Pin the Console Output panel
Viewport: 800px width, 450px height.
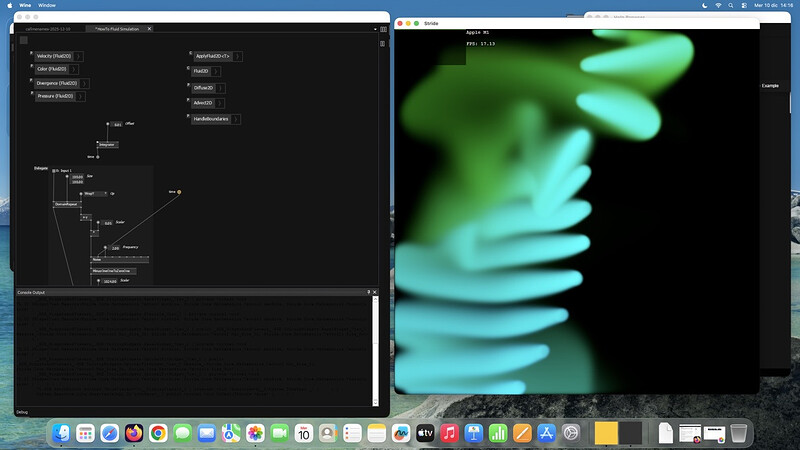click(370, 292)
